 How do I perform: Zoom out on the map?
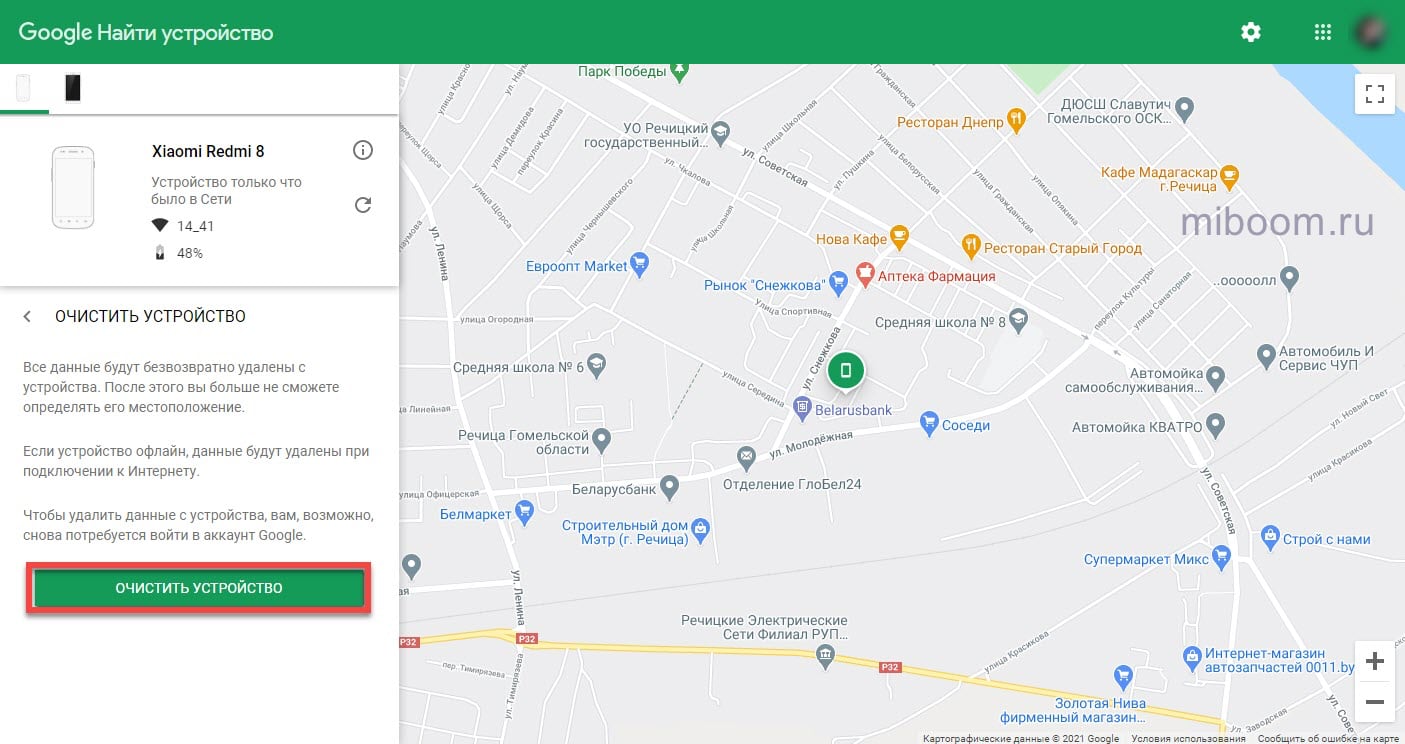[x=1374, y=701]
